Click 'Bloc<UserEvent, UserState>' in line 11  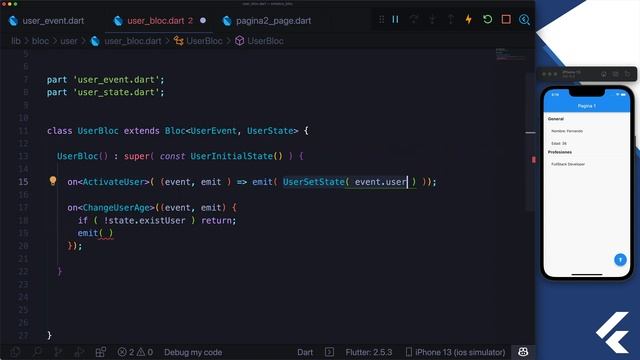pyautogui.click(x=231, y=131)
